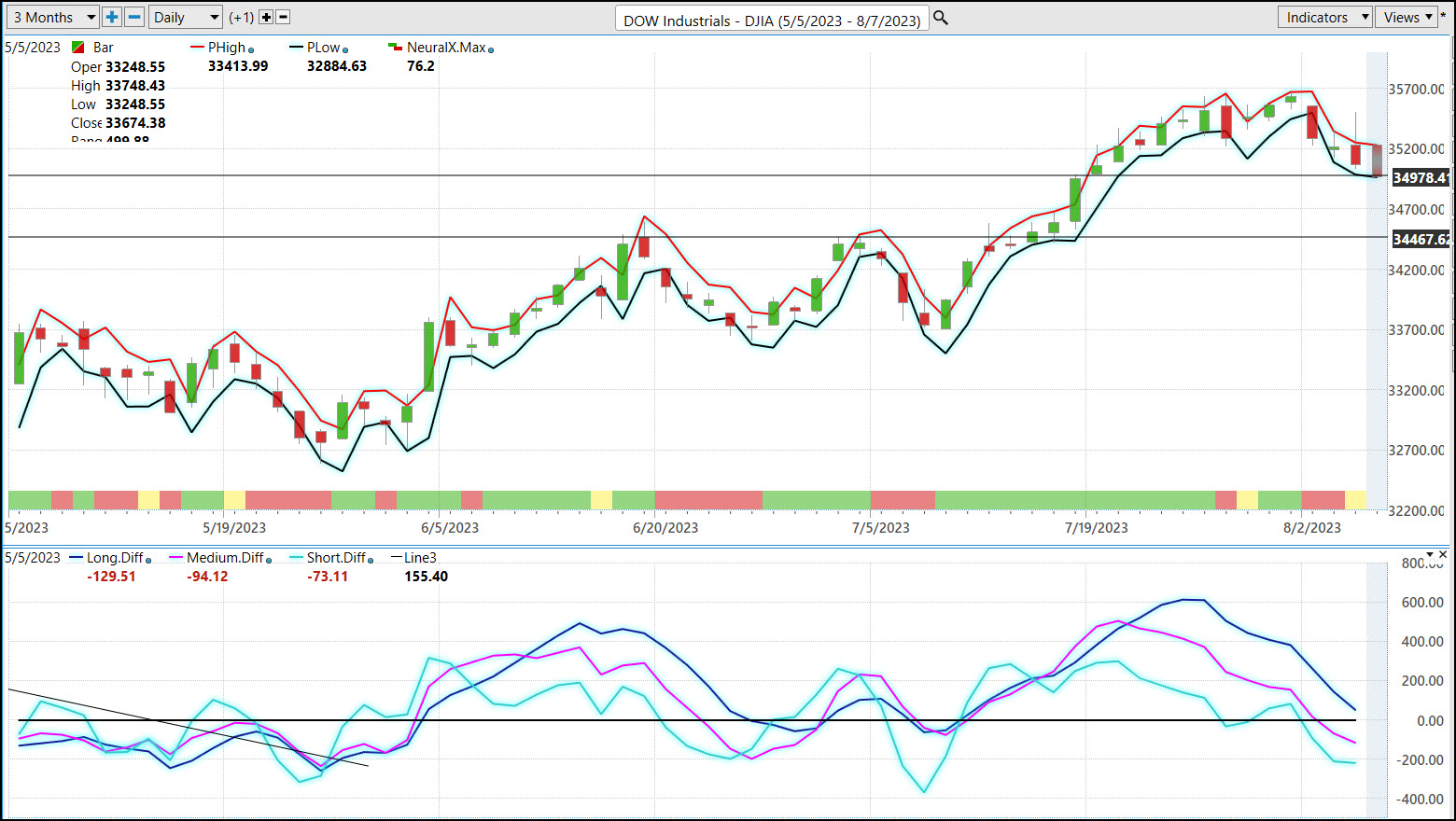1456x821 pixels.
Task: Click the cyan Short.Diff line swatch
Action: pos(296,558)
